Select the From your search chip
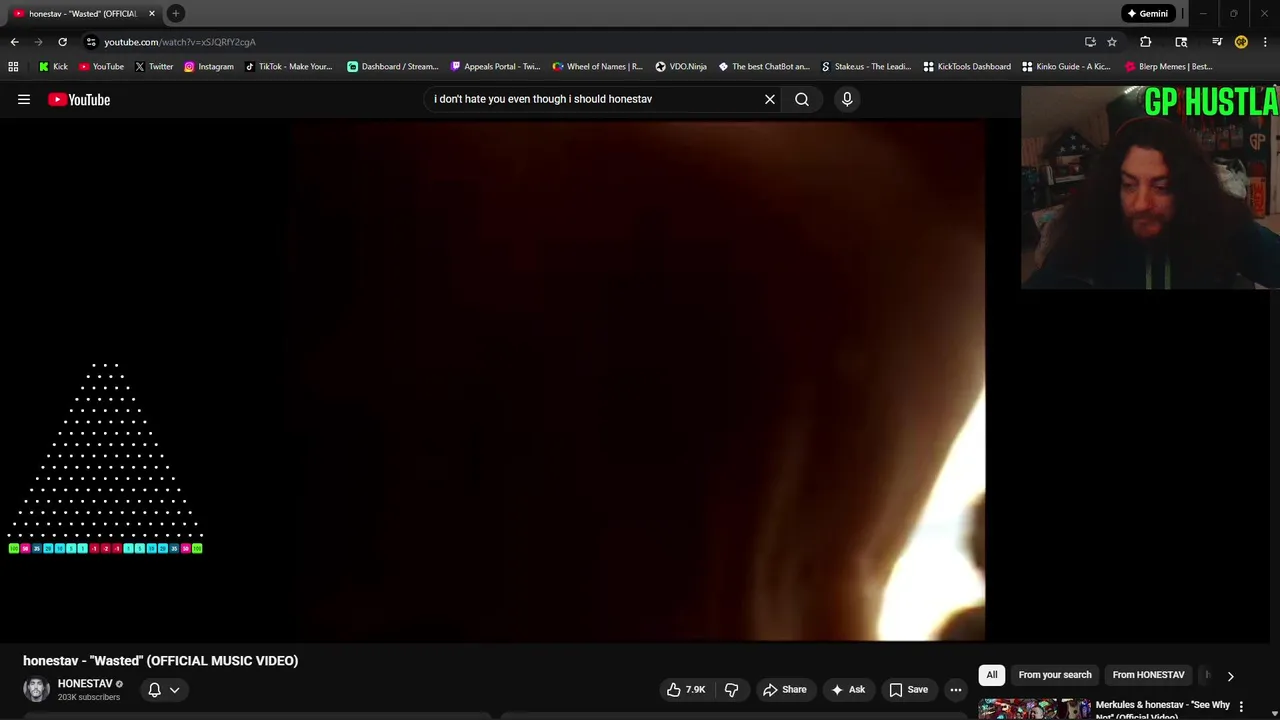 tap(1055, 675)
